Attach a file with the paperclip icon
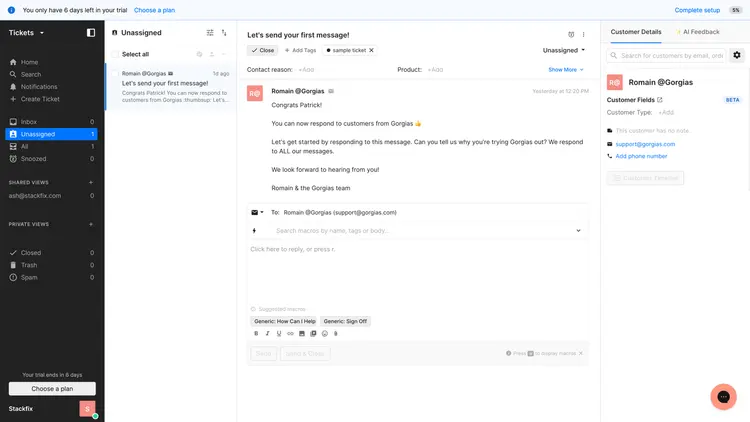Image resolution: width=750 pixels, height=422 pixels. 336,333
